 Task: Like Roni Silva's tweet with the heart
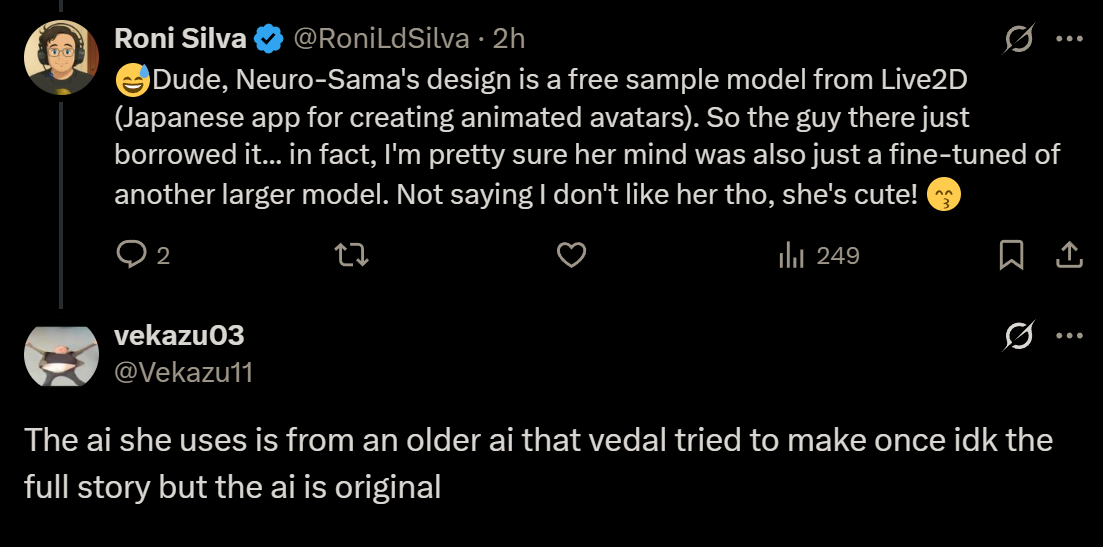click(x=570, y=256)
